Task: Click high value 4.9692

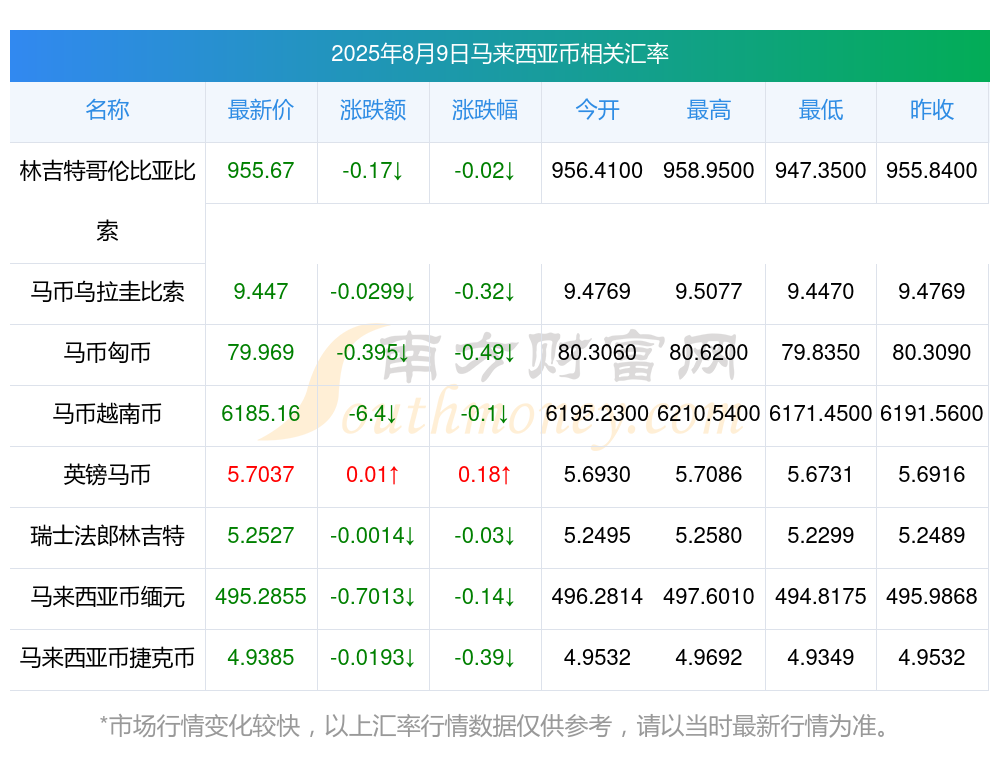Action: pyautogui.click(x=709, y=657)
